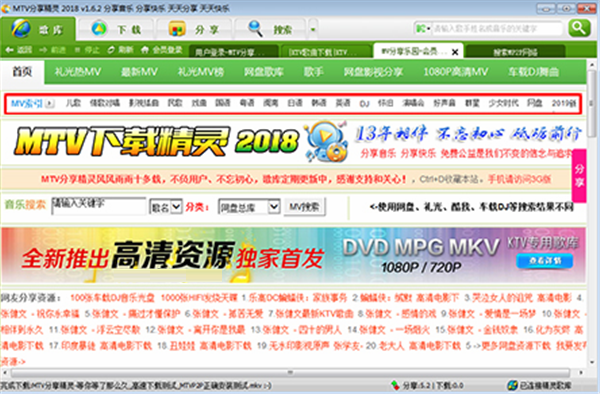Switch to the 最新MV tab
The image size is (600, 394).
139,72
